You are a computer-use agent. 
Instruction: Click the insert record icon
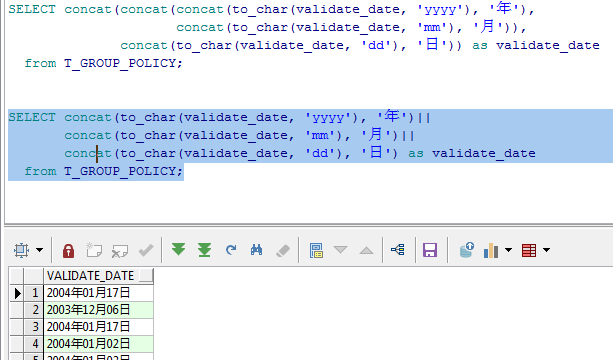coord(94,250)
